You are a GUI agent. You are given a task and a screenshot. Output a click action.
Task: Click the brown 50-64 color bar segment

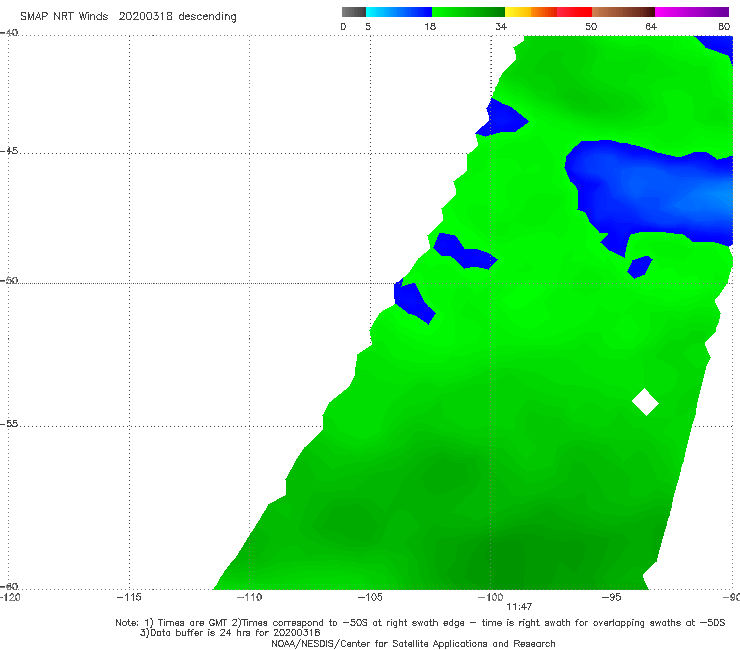coord(623,12)
